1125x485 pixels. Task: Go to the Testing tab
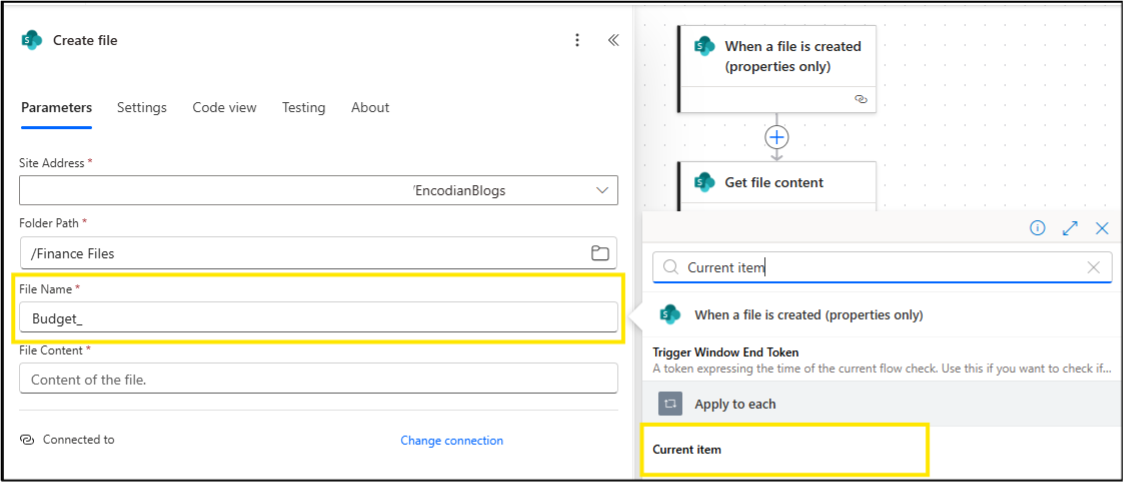(303, 107)
